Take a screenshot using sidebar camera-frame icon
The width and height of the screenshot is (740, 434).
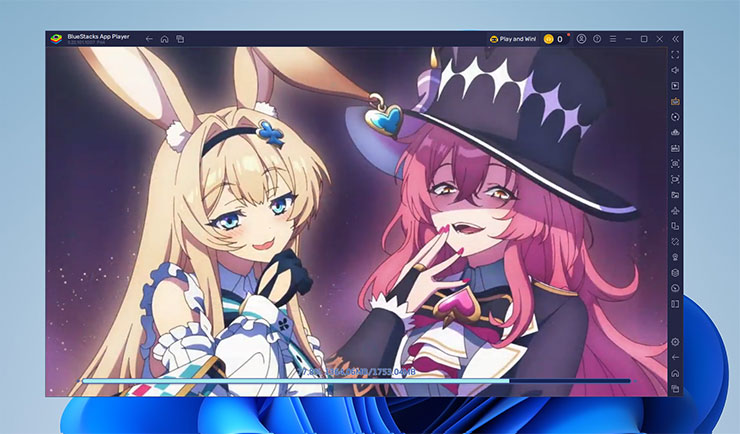tap(675, 164)
